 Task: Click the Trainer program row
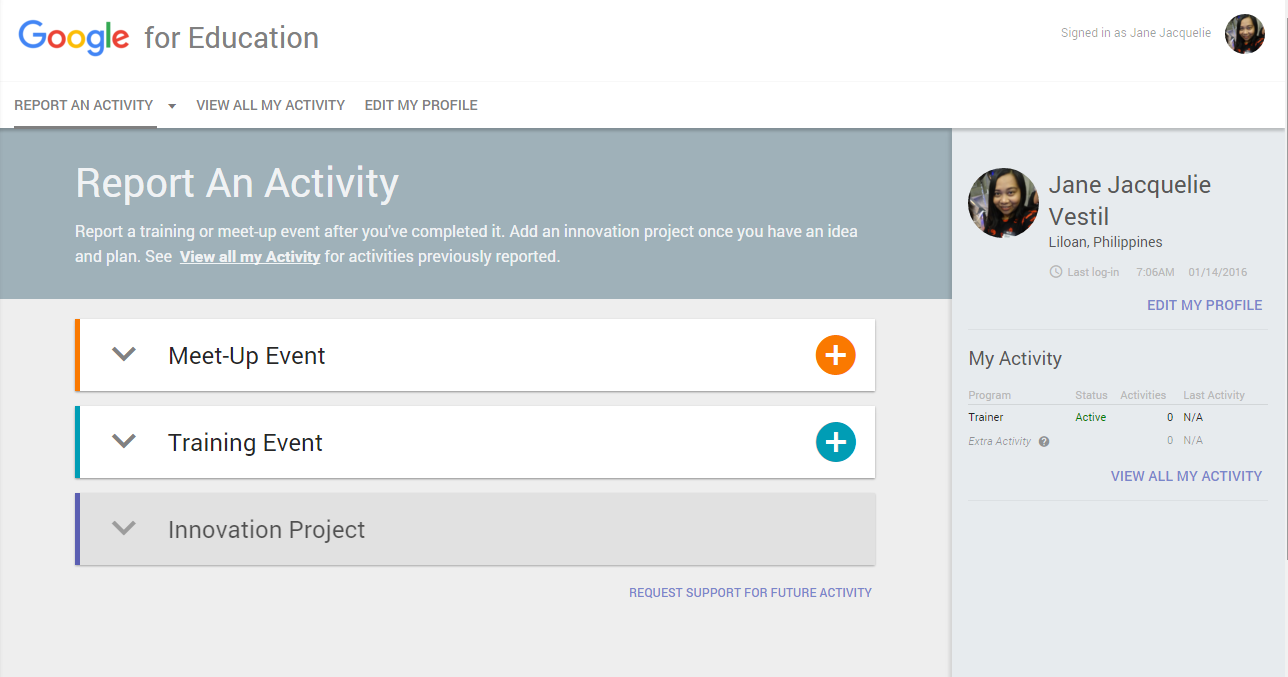(986, 417)
